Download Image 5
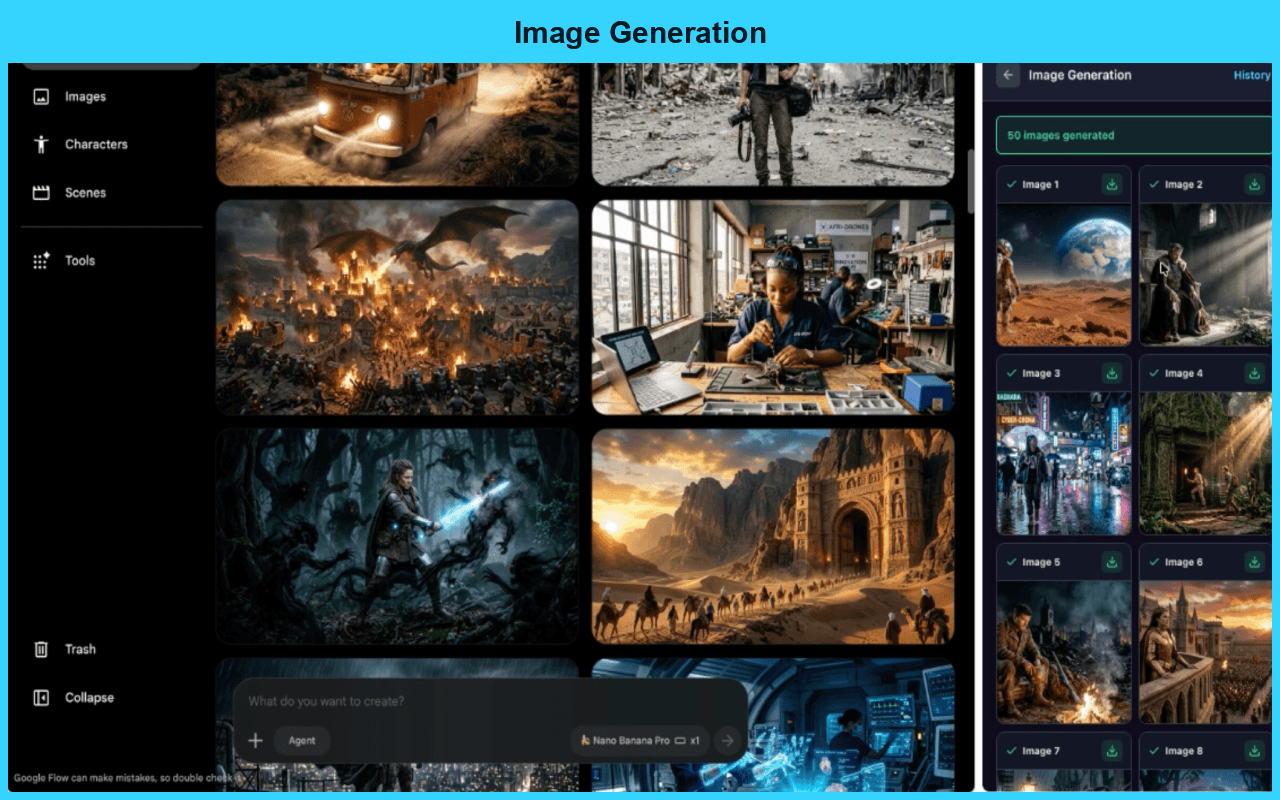Screen dimensions: 1280x800 coord(1111,563)
